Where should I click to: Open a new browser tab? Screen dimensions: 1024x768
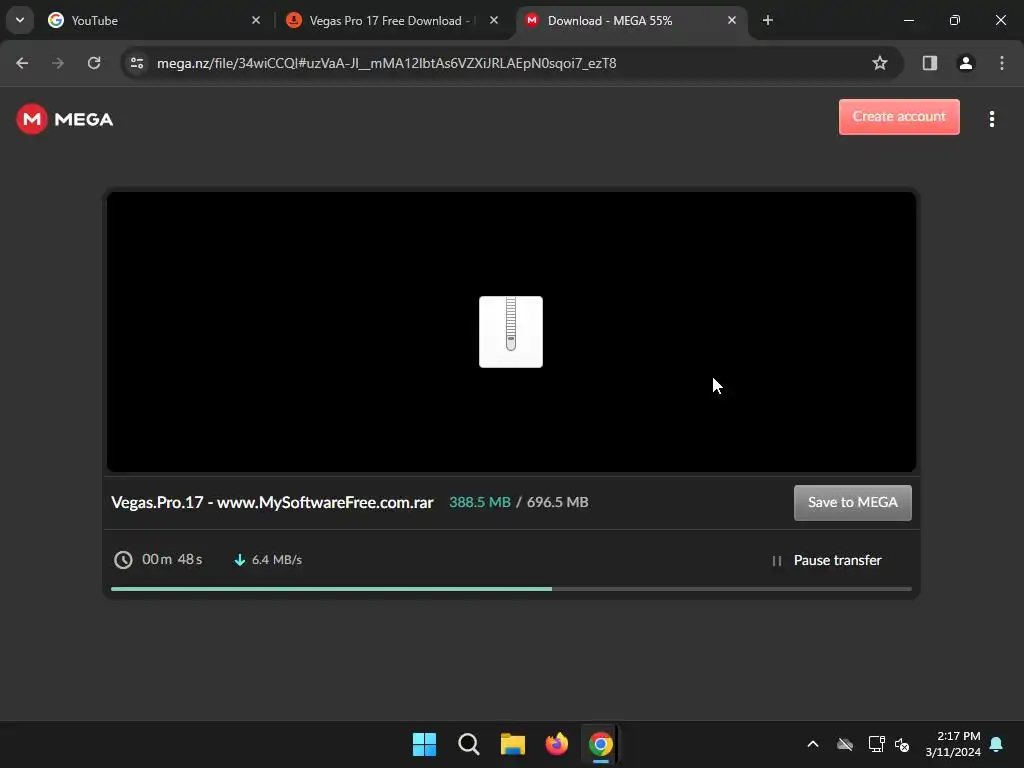(768, 20)
